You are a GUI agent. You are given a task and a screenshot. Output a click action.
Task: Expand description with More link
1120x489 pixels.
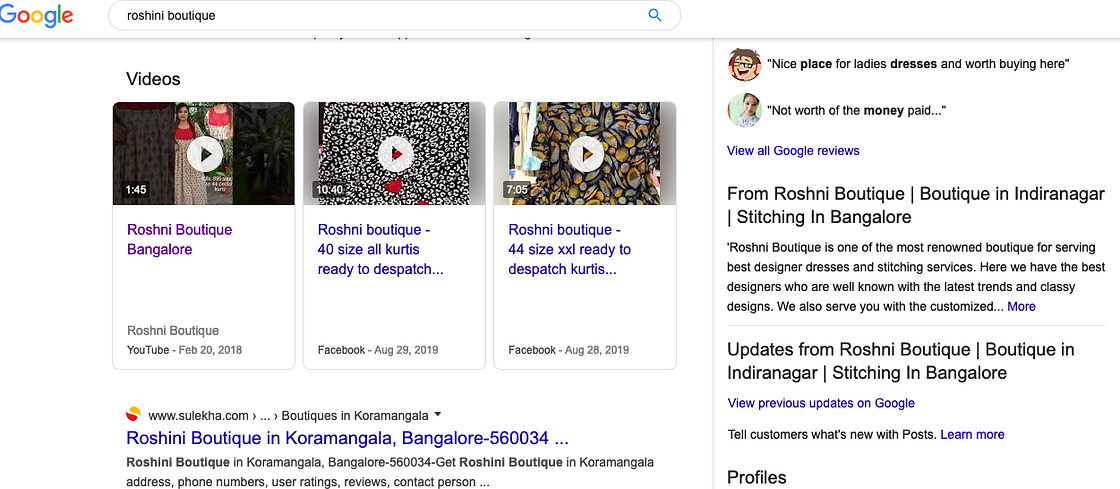pos(1021,306)
